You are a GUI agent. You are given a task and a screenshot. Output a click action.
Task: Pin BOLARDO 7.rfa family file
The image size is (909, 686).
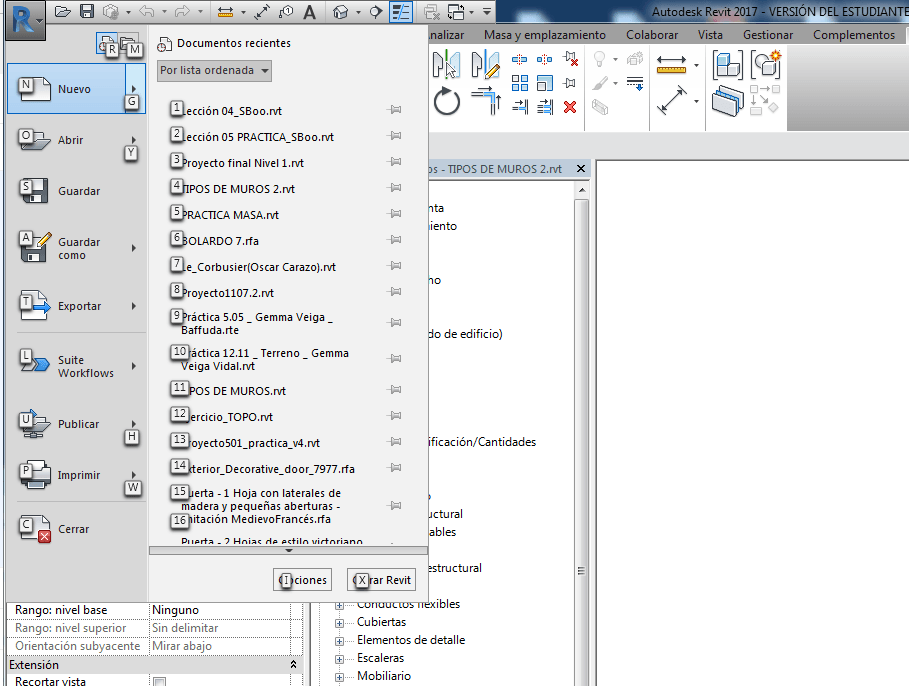[394, 239]
